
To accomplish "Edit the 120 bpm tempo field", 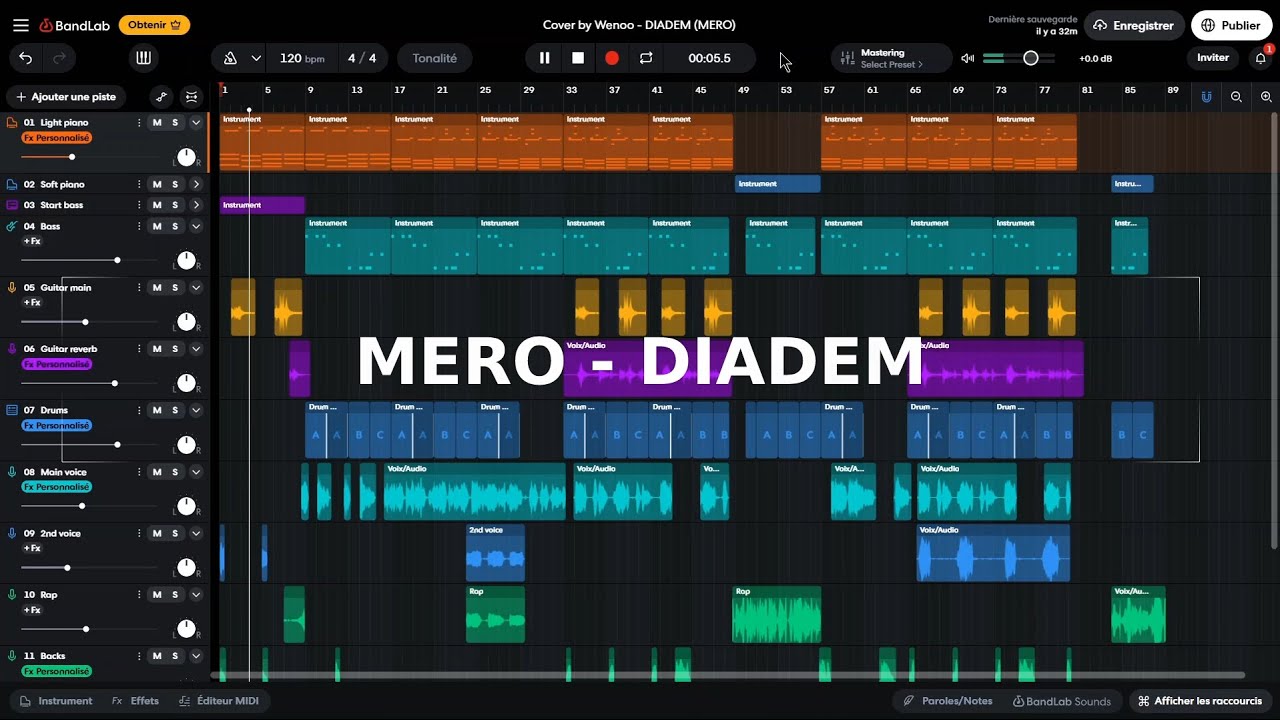I will pos(302,58).
